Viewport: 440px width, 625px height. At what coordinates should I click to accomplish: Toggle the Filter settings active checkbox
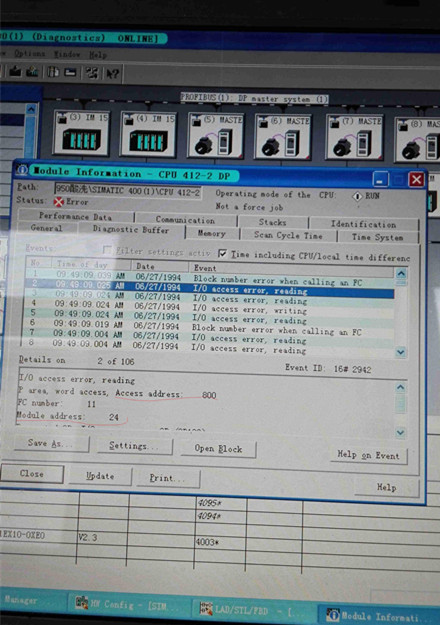click(x=107, y=250)
